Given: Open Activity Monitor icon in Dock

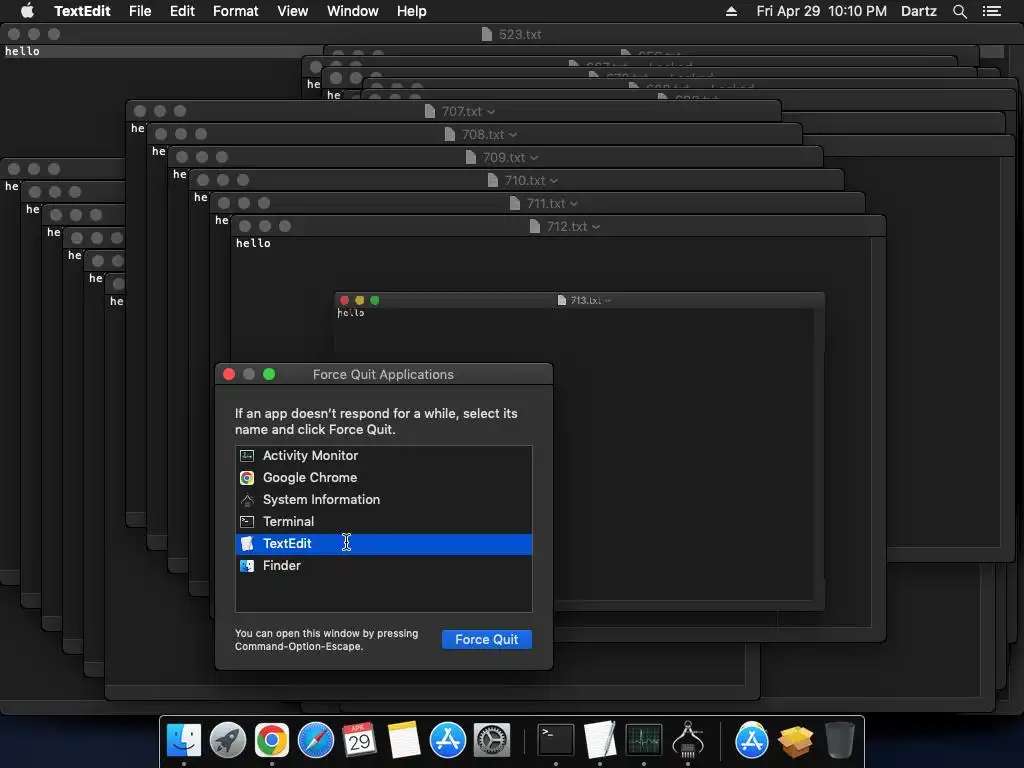Looking at the screenshot, I should coord(644,740).
